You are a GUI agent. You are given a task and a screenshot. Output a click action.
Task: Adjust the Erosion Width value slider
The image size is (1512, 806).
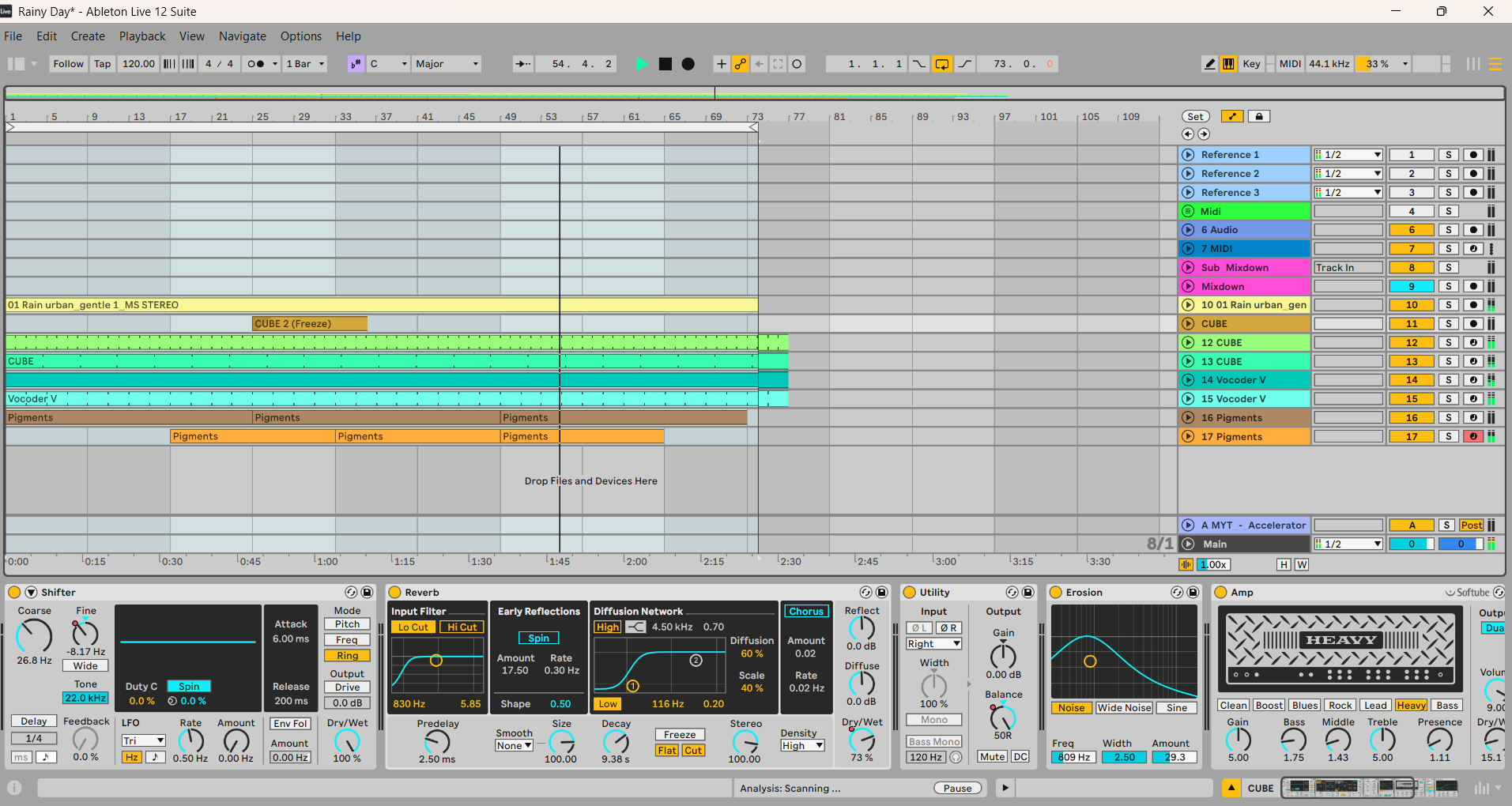1124,757
